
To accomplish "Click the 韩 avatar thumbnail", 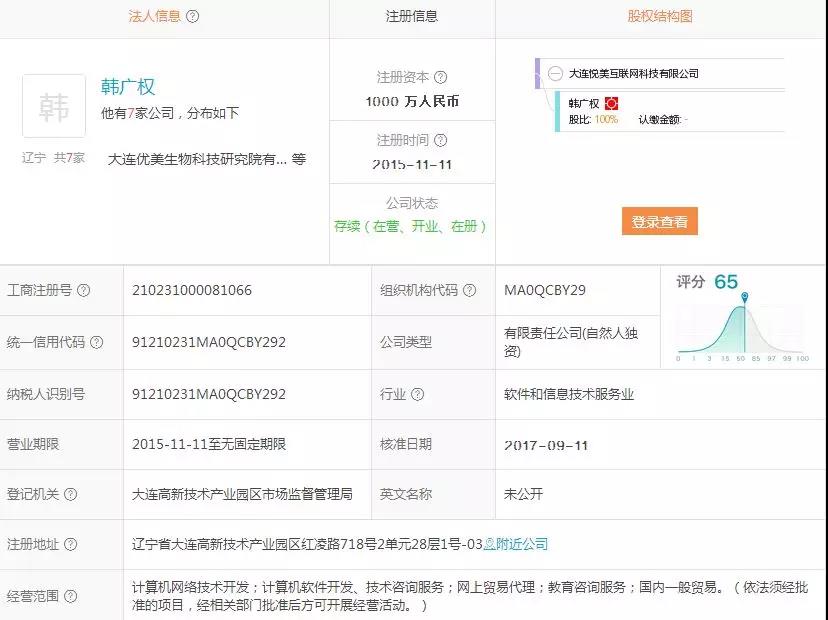I will point(54,106).
